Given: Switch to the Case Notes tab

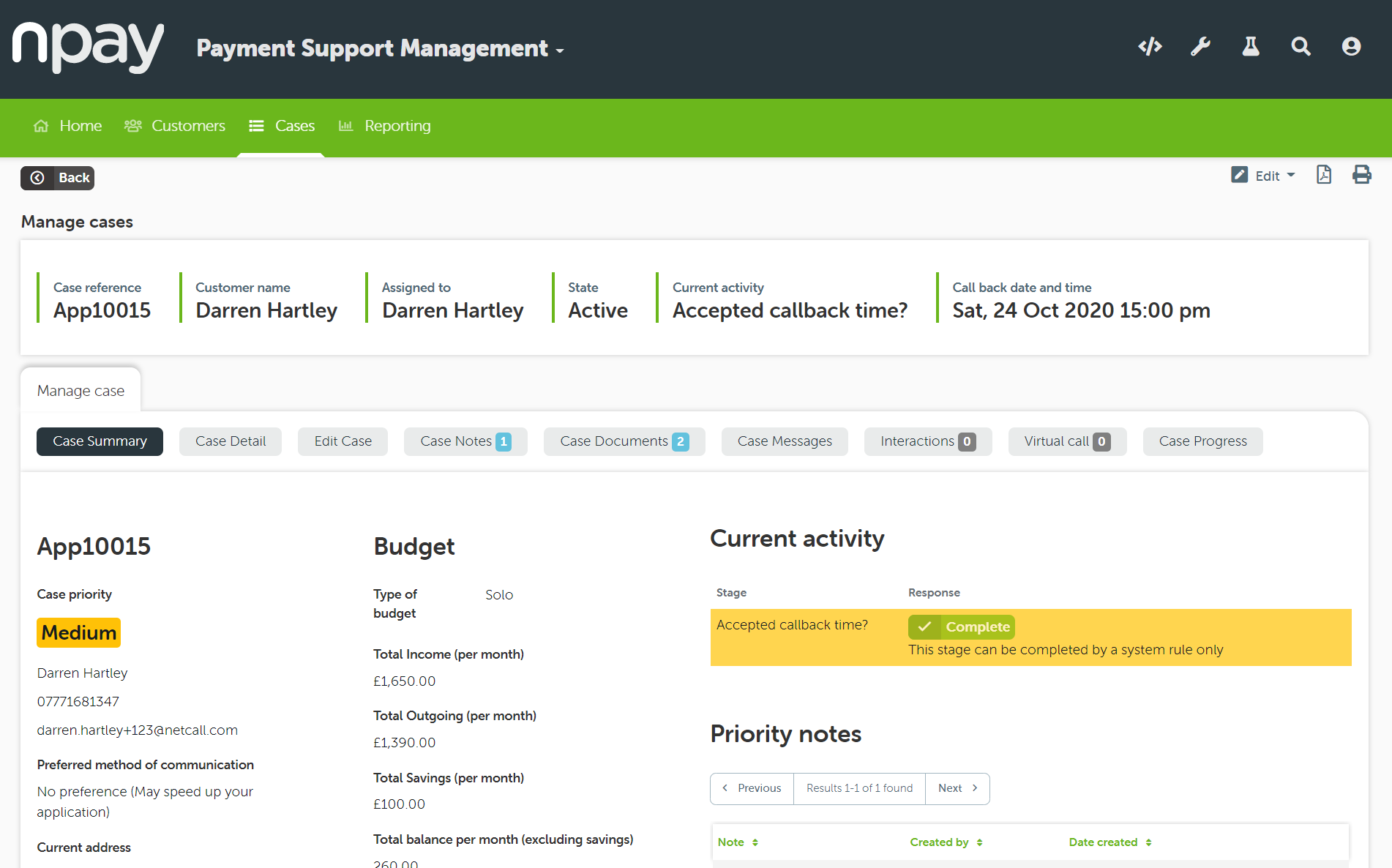Looking at the screenshot, I should [465, 441].
